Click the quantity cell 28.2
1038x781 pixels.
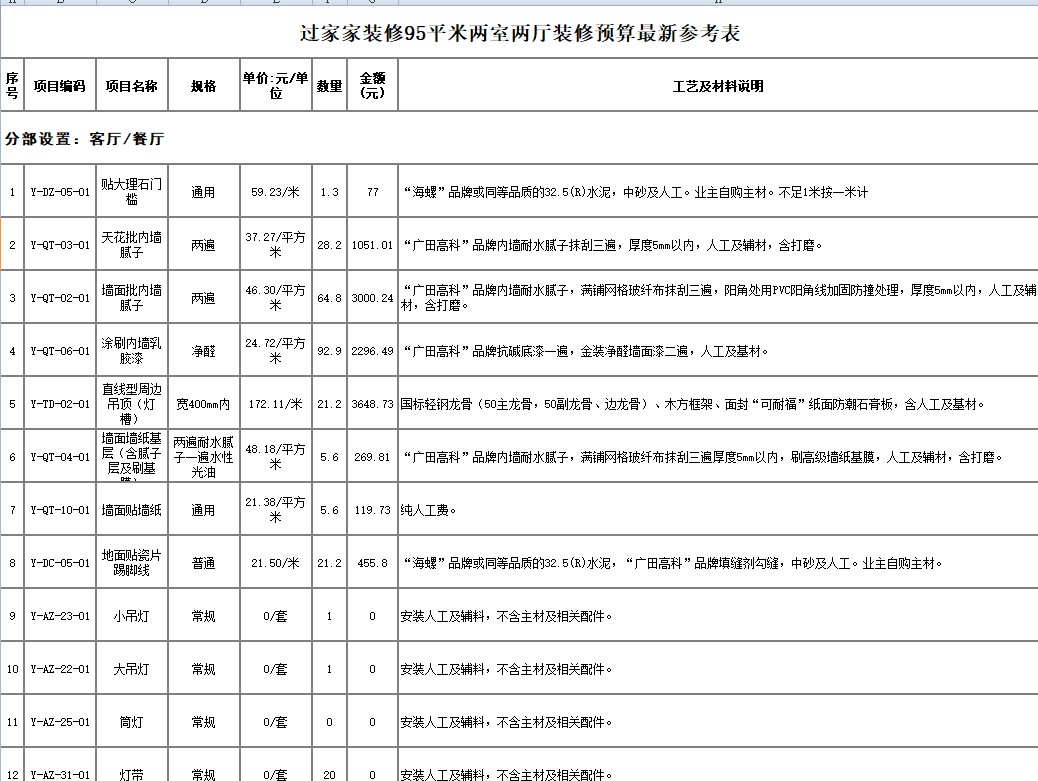click(x=329, y=245)
